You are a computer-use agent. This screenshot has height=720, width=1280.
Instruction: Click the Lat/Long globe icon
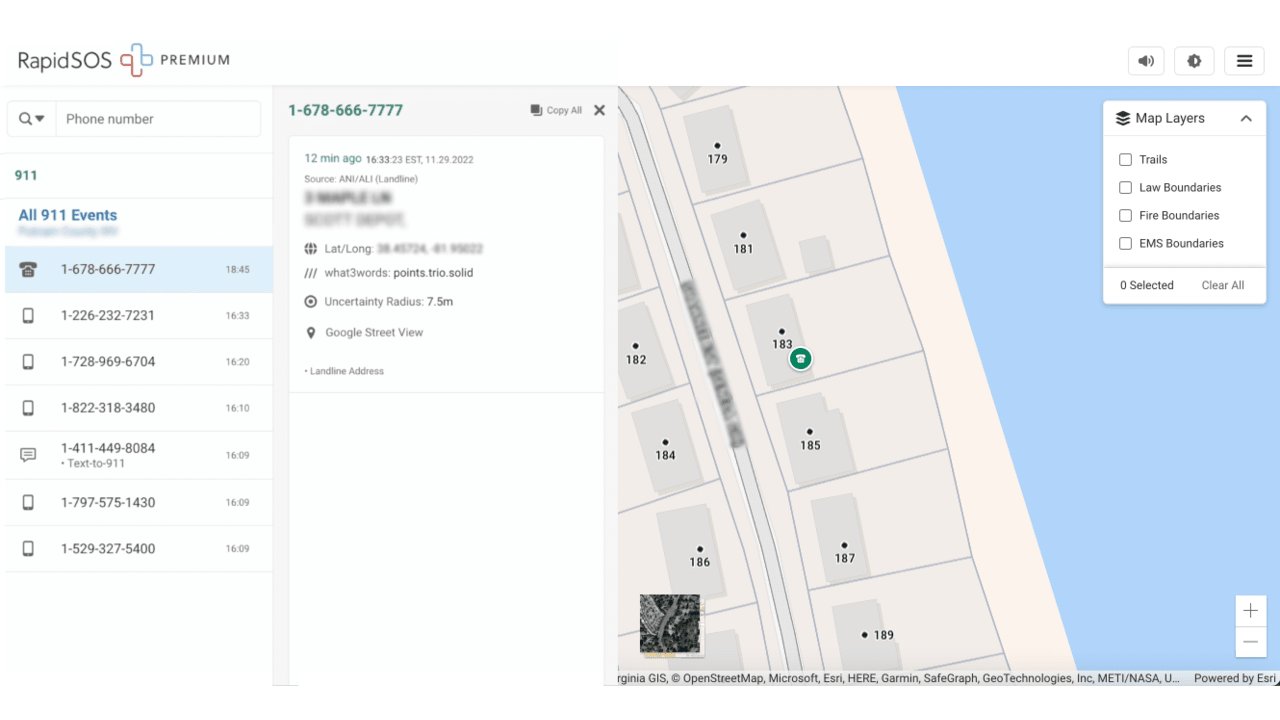(311, 249)
